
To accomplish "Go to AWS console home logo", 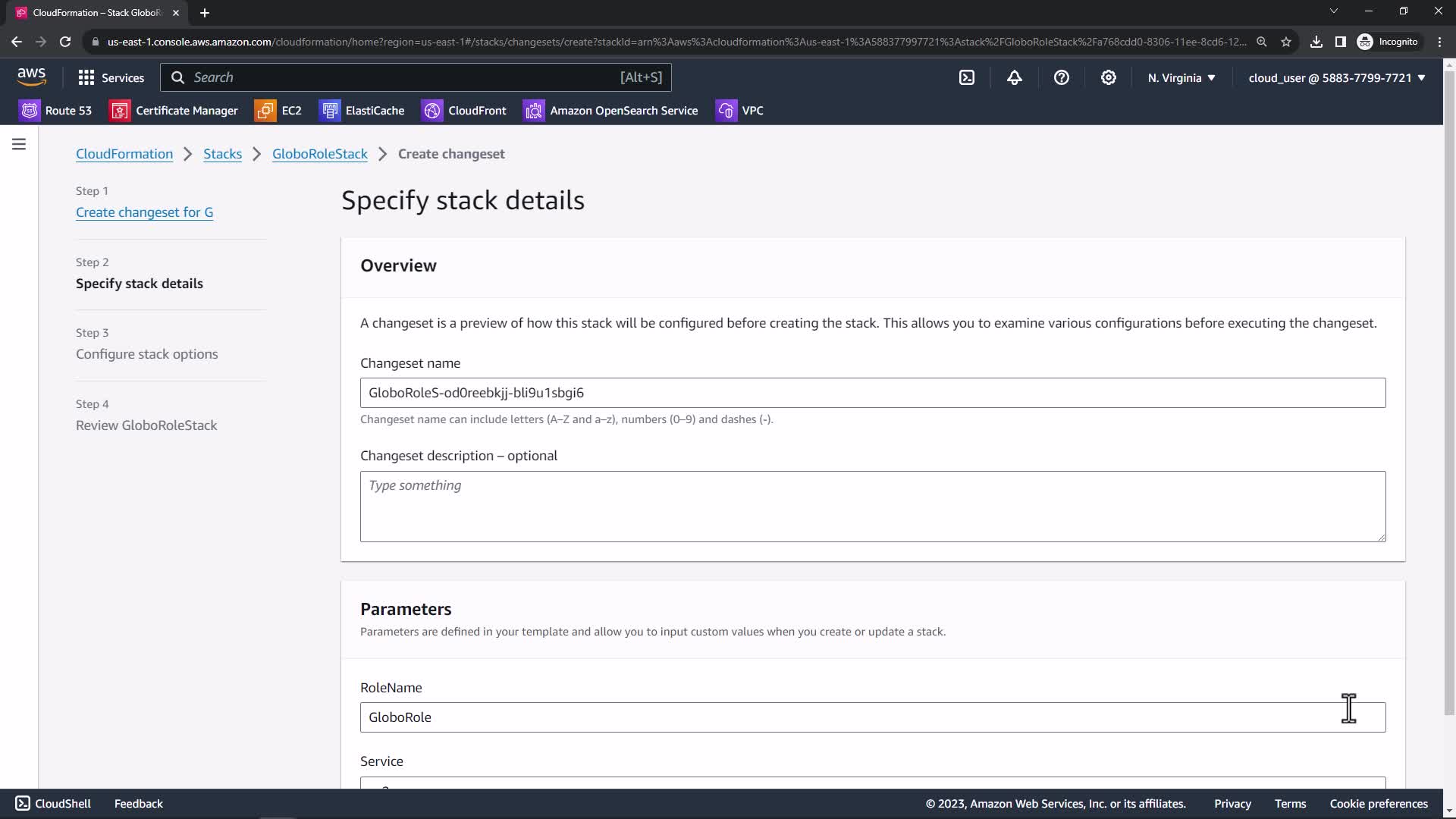I will 31,77.
